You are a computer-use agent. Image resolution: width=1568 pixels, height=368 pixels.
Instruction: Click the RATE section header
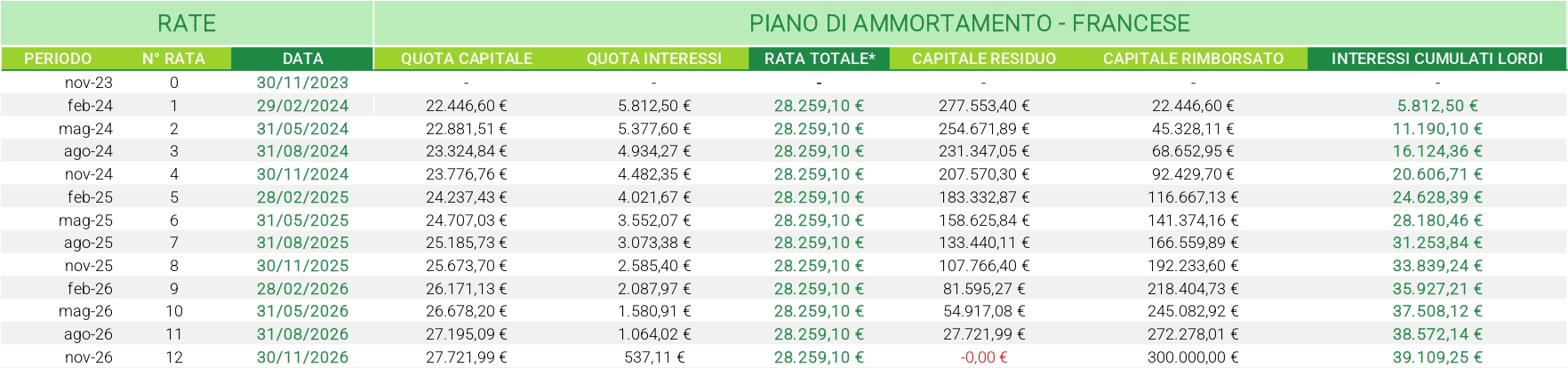pyautogui.click(x=187, y=23)
